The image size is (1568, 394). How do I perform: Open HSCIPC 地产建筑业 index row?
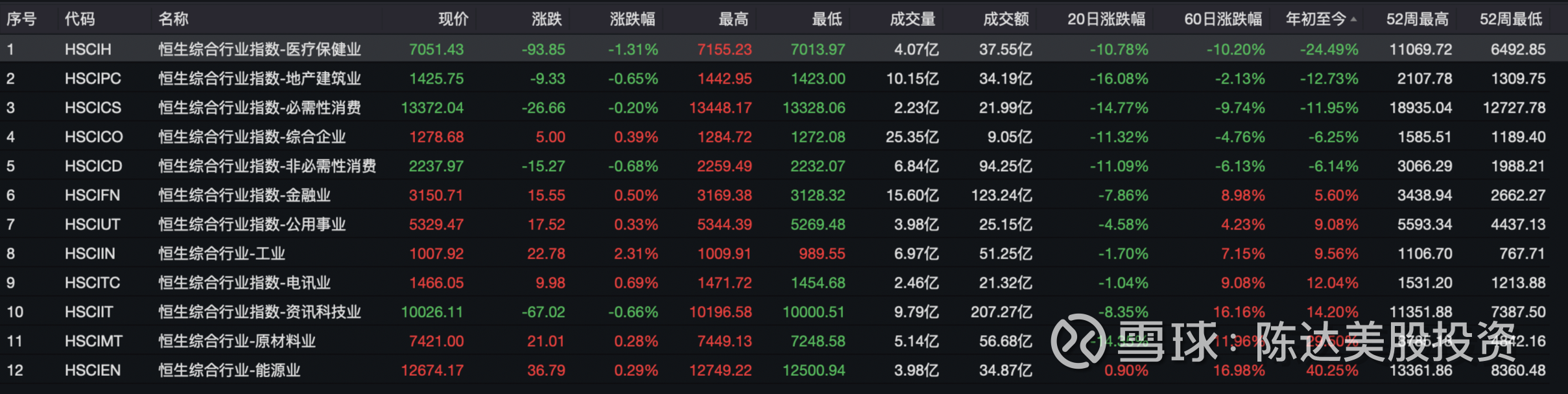(x=259, y=78)
